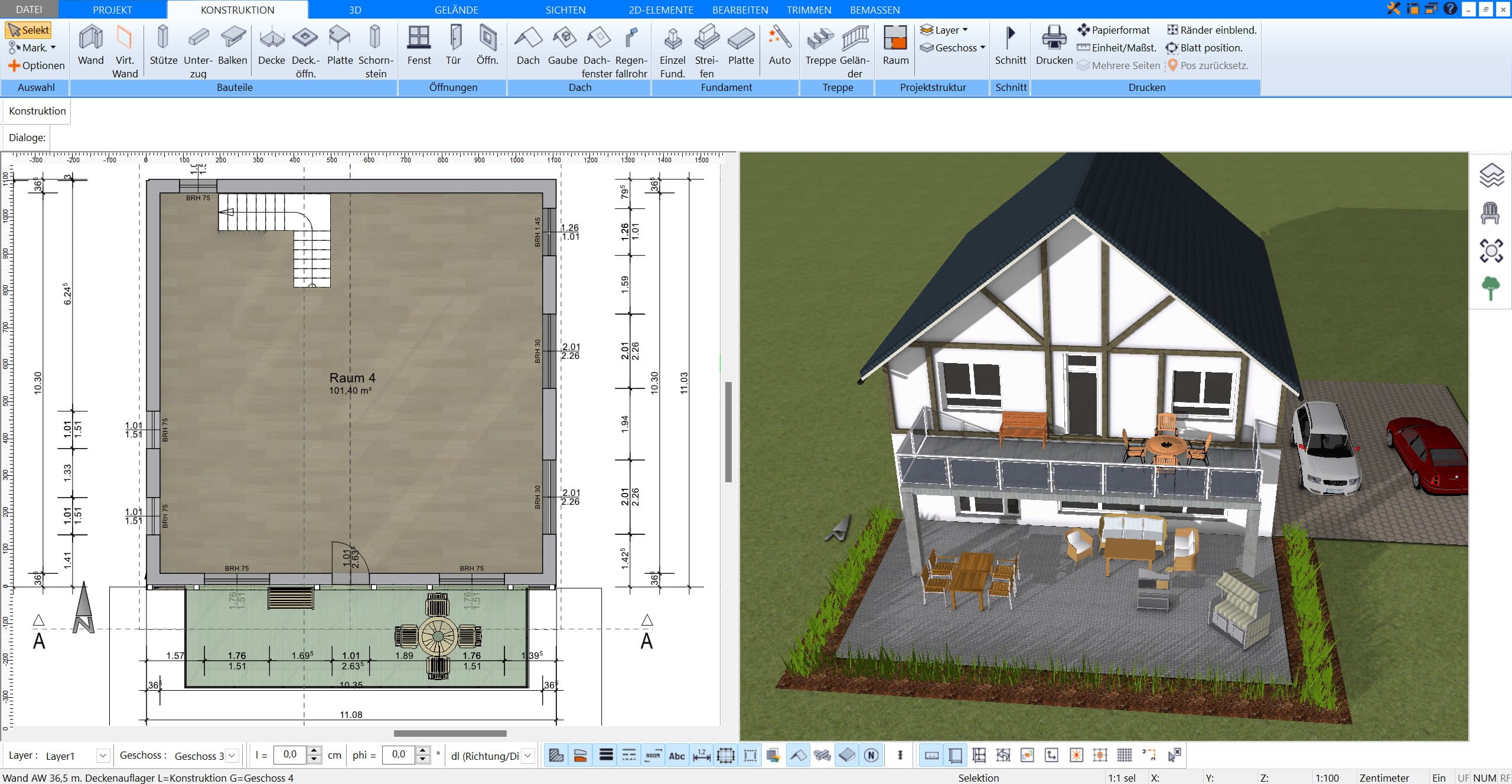Toggle the north arrow (N) display
Image resolution: width=1512 pixels, height=784 pixels.
point(871,755)
